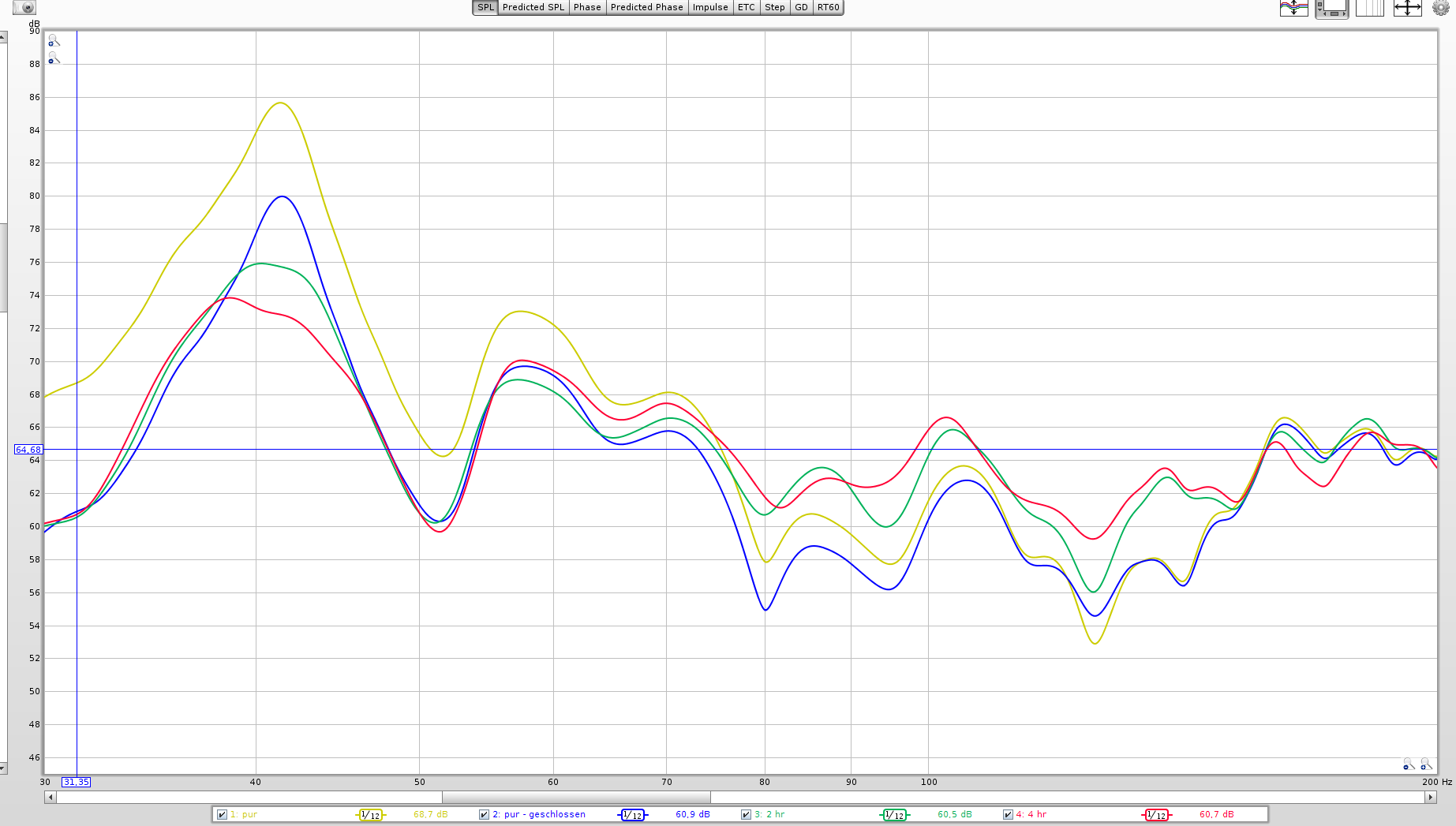Click the graph limits arrows icon

[x=1407, y=9]
